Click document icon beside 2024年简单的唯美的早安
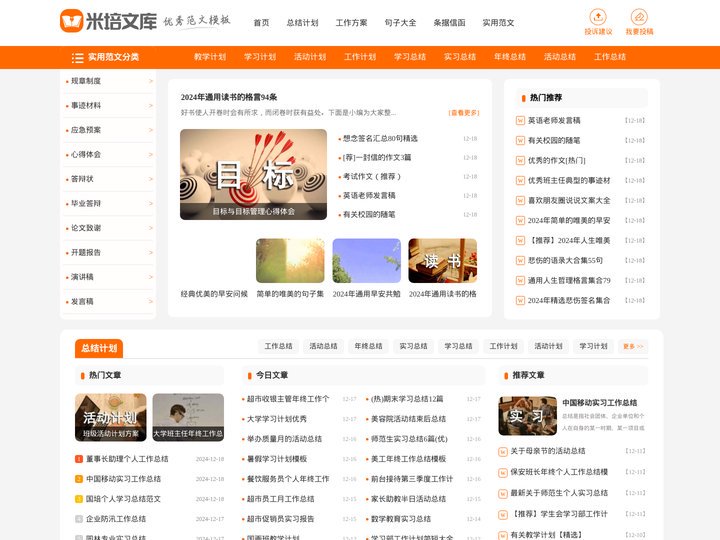Screen dimensions: 720x540 520,220
